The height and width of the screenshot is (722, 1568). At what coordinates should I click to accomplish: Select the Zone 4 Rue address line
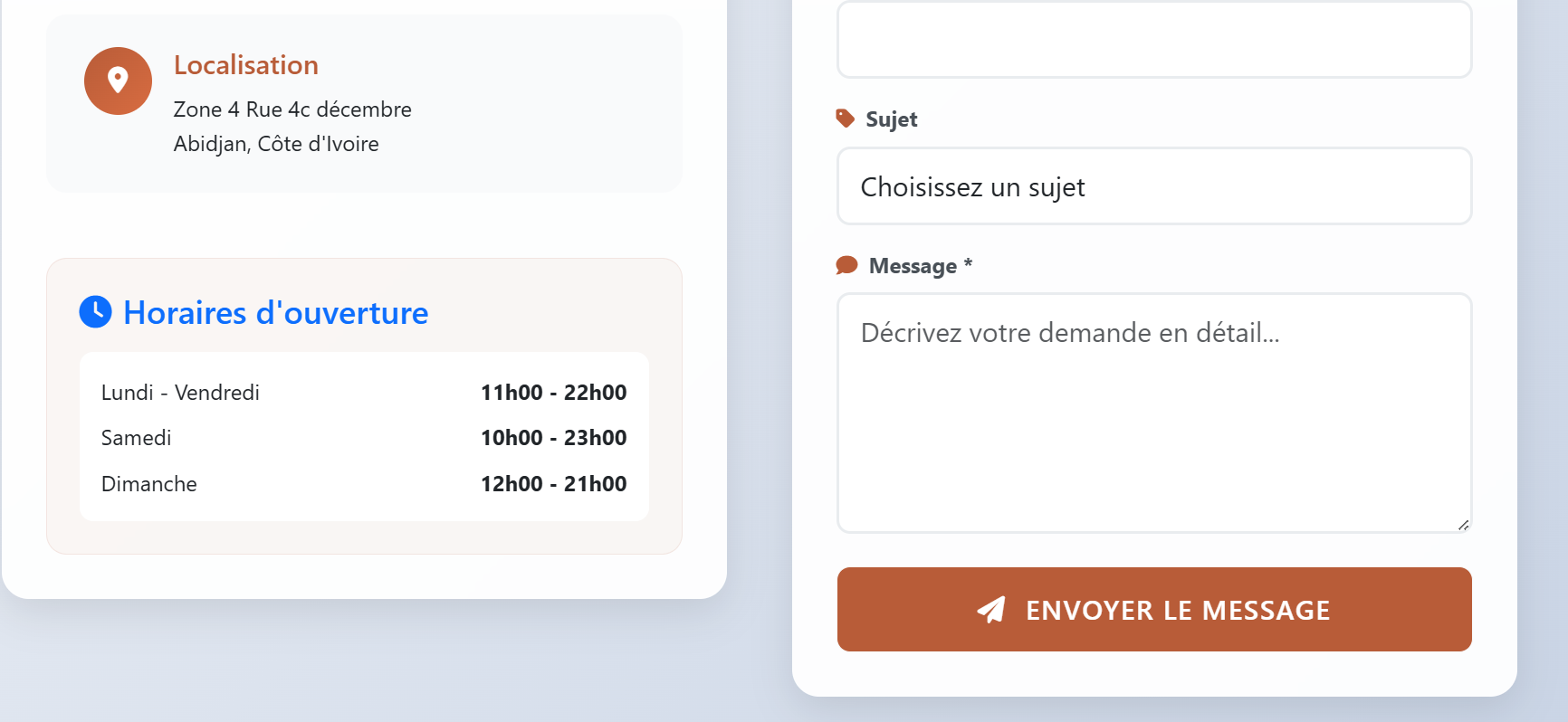tap(292, 109)
